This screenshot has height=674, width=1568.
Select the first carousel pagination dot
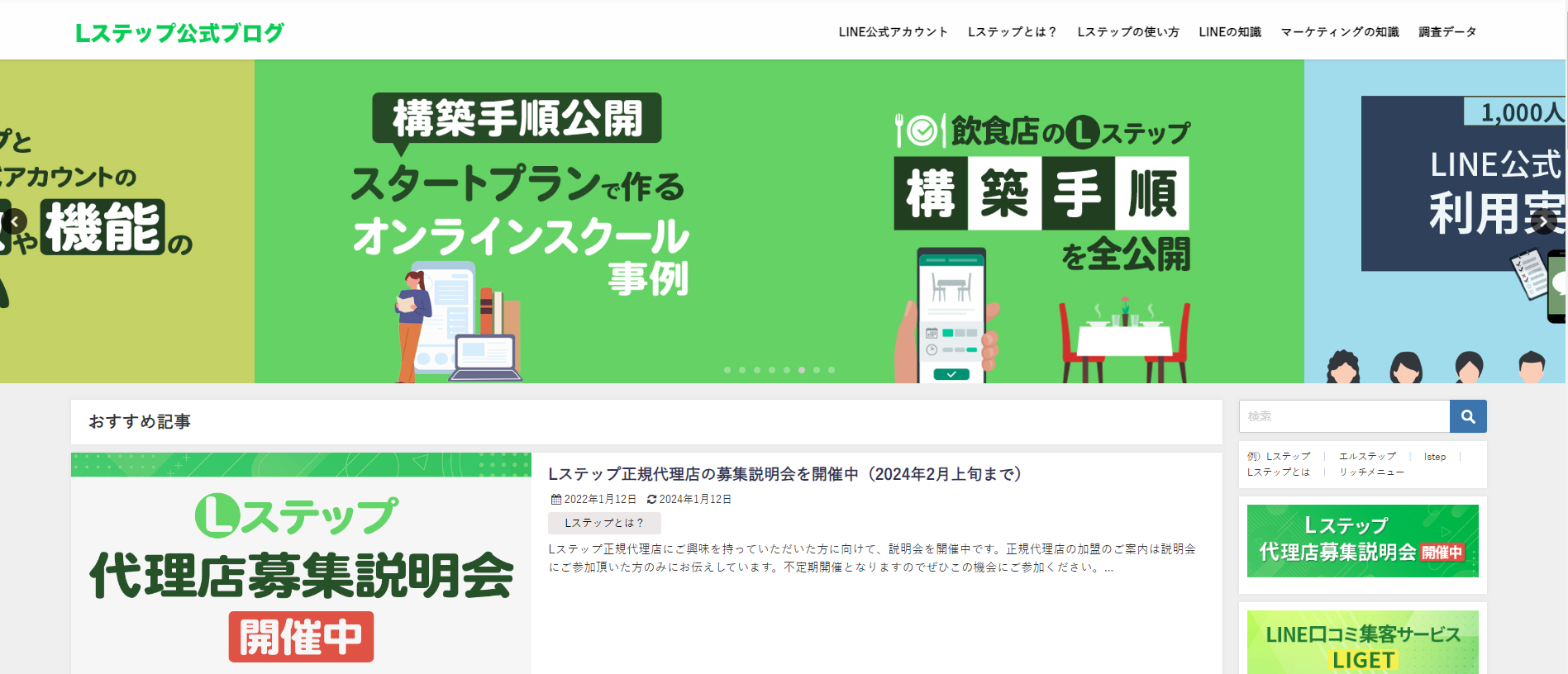click(727, 370)
